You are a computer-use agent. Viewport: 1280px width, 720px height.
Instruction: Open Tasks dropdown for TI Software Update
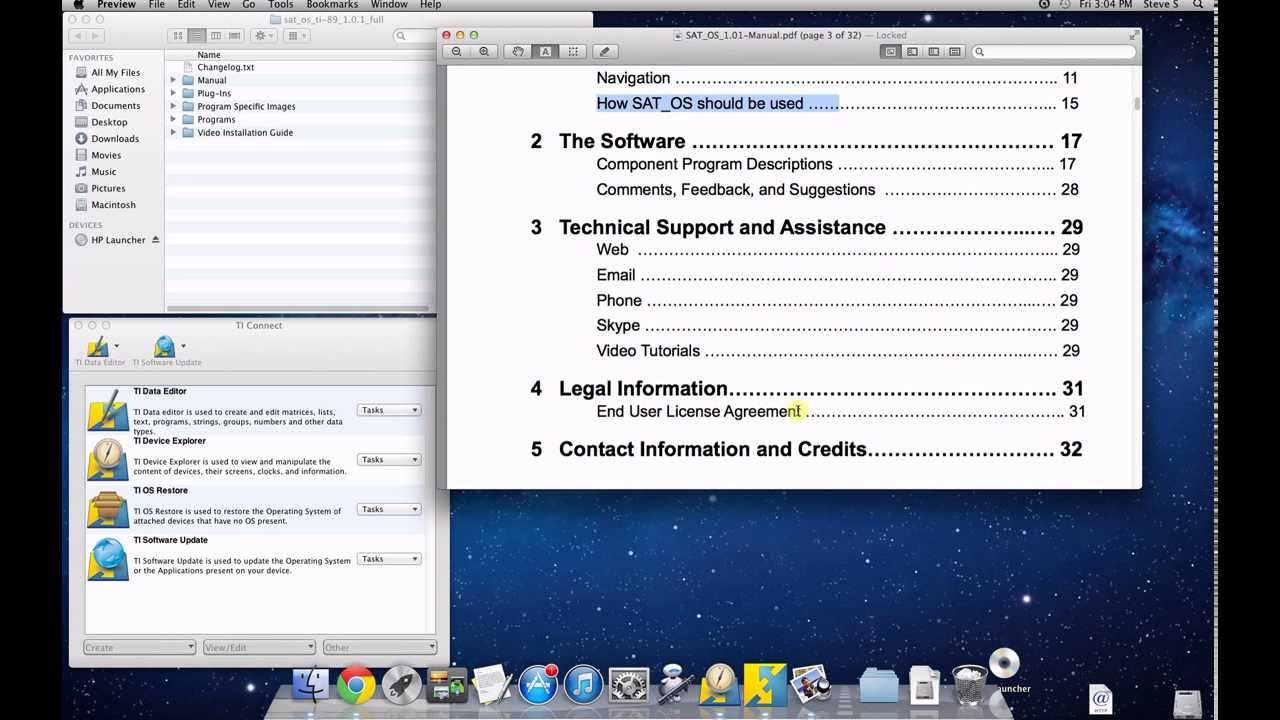pyautogui.click(x=389, y=559)
